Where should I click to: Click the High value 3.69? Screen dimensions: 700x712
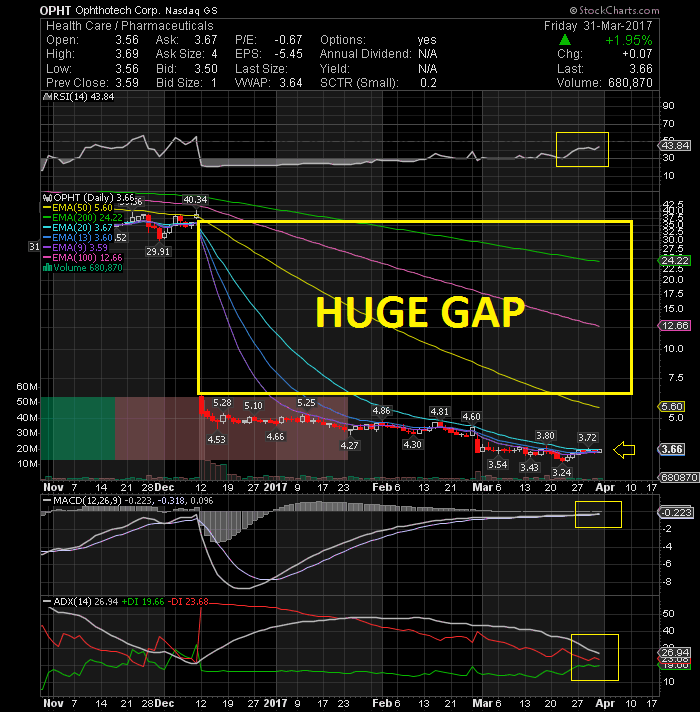127,54
